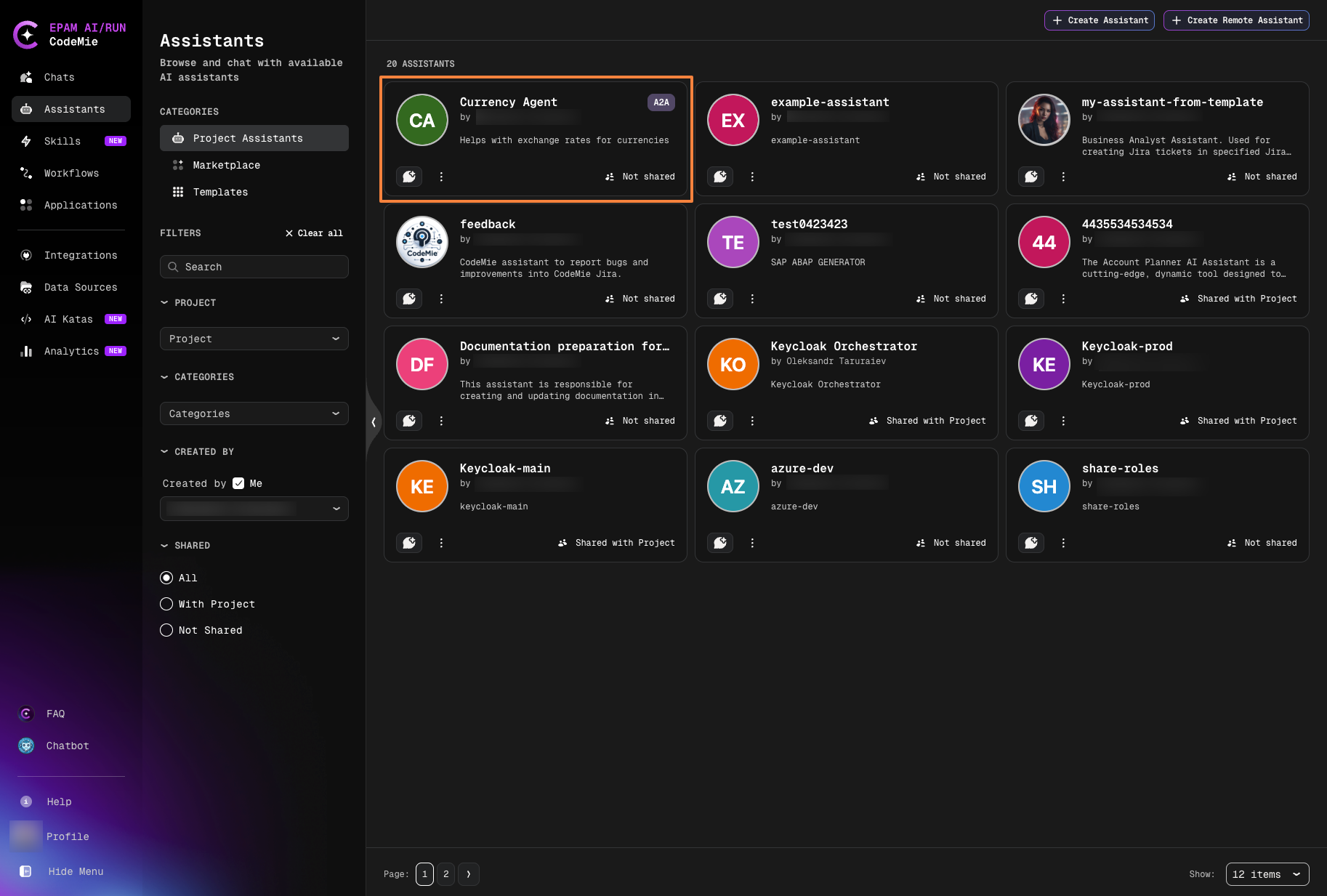Select Workflows in the sidebar
1327x896 pixels.
(x=71, y=173)
